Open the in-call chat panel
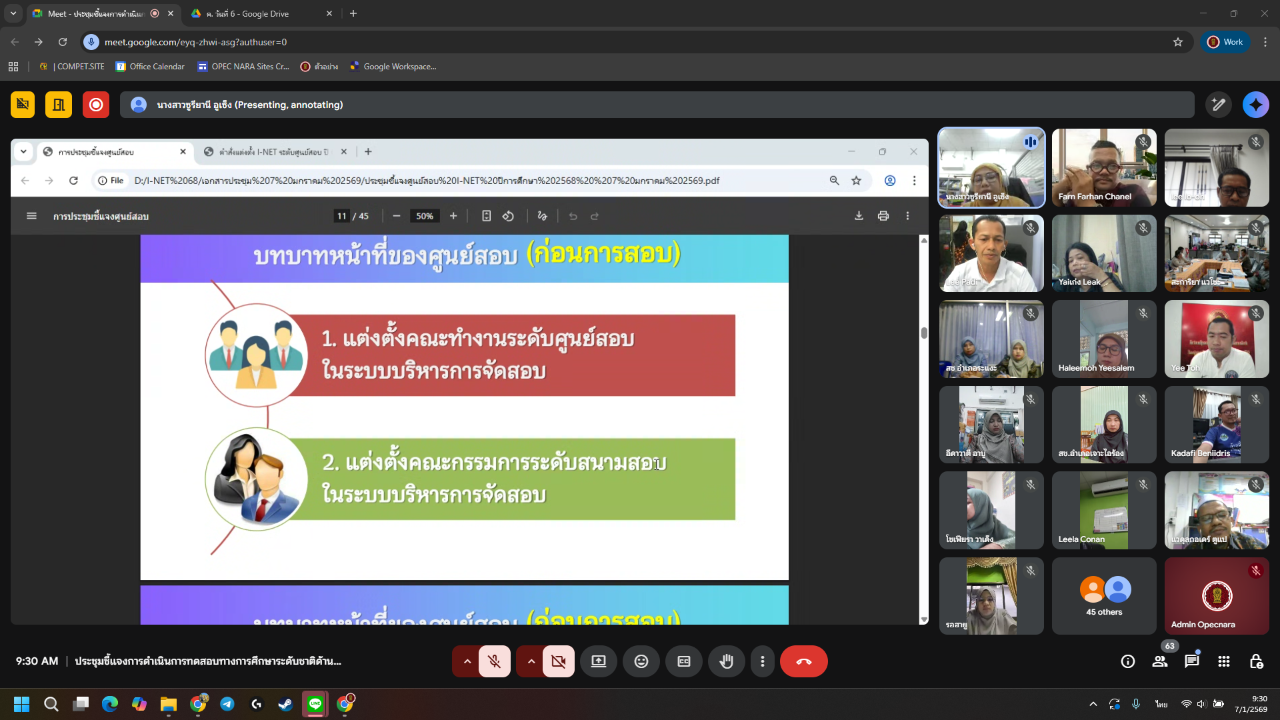Viewport: 1280px width, 720px height. [1192, 661]
